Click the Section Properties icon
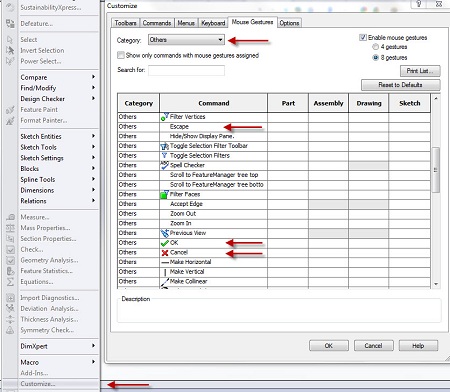Image resolution: width=450 pixels, height=392 pixels. (x=10, y=239)
